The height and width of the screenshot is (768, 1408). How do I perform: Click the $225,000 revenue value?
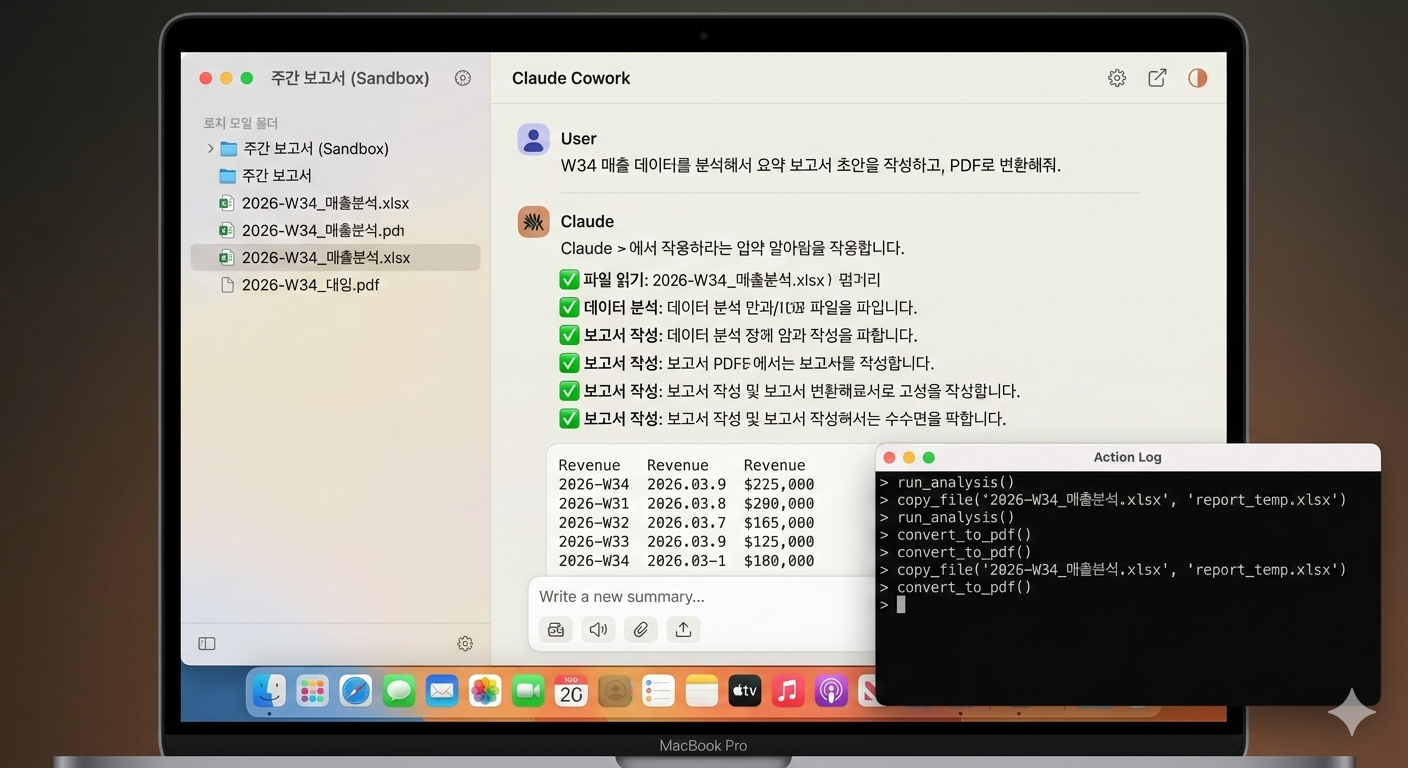click(779, 485)
